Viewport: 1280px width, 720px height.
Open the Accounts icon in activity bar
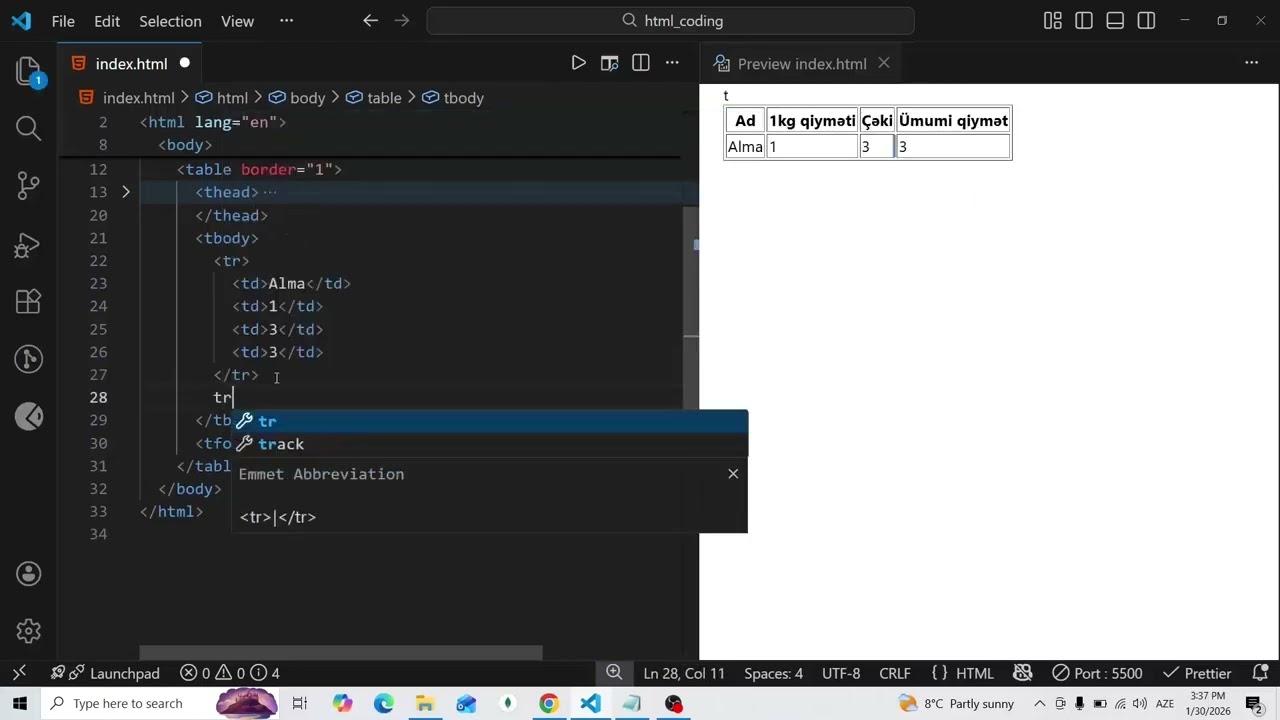tap(28, 574)
